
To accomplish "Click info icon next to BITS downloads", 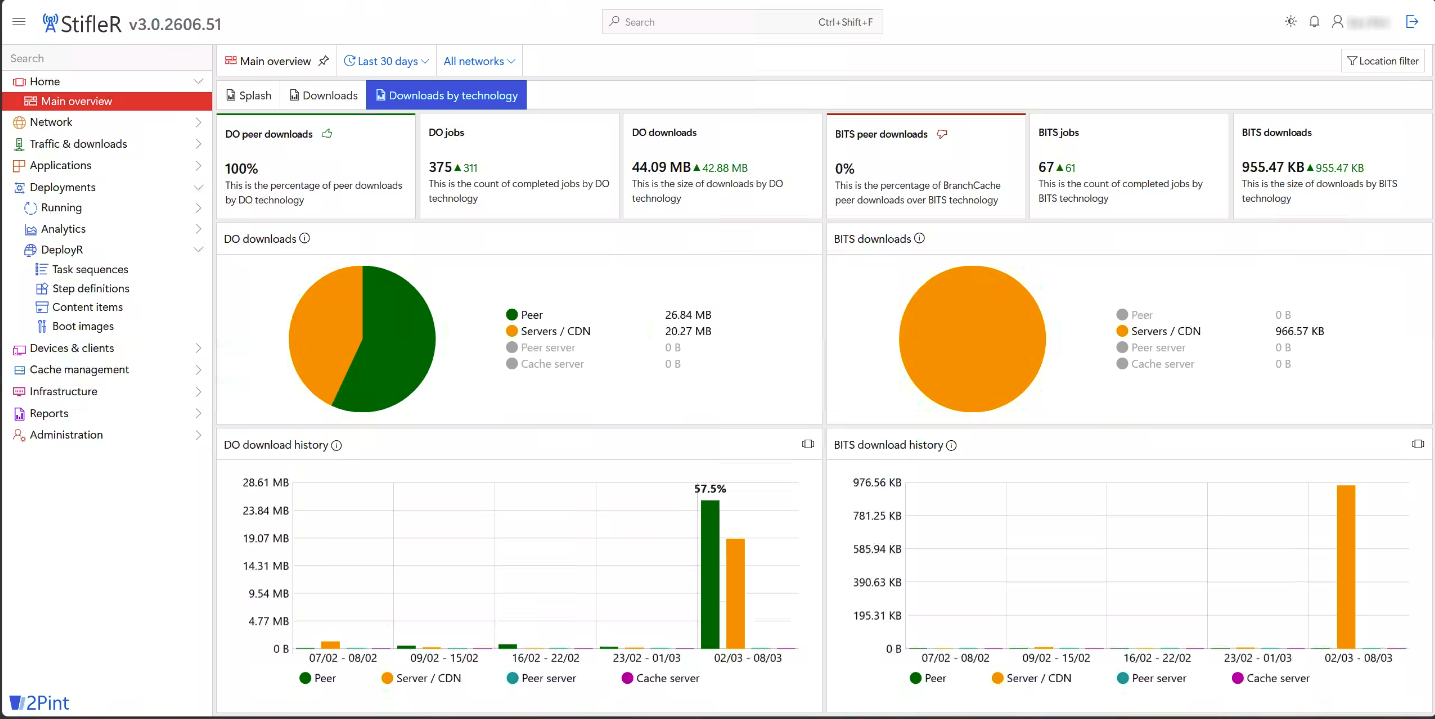I will [x=919, y=239].
